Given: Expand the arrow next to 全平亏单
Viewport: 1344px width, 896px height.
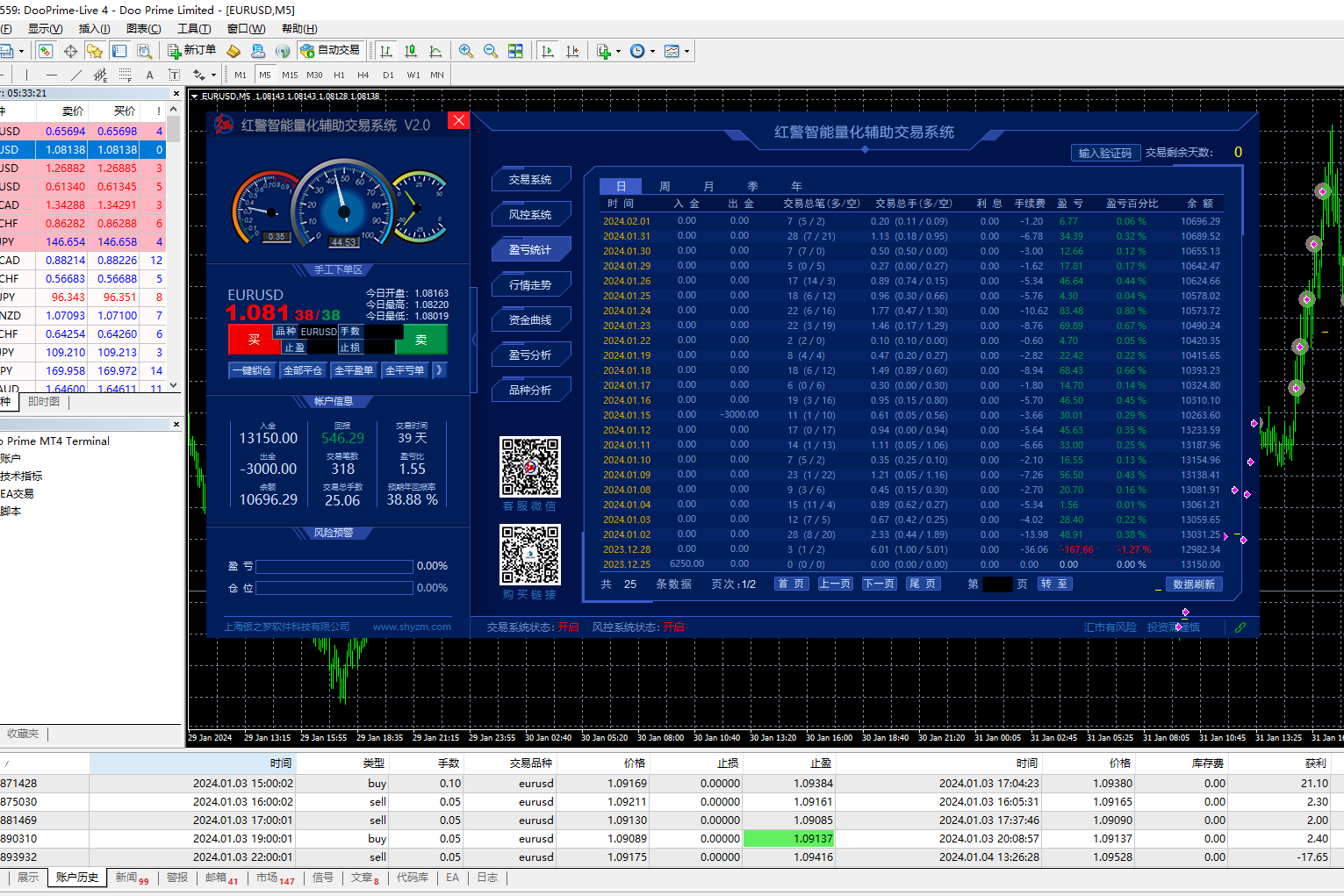Looking at the screenshot, I should click(440, 370).
